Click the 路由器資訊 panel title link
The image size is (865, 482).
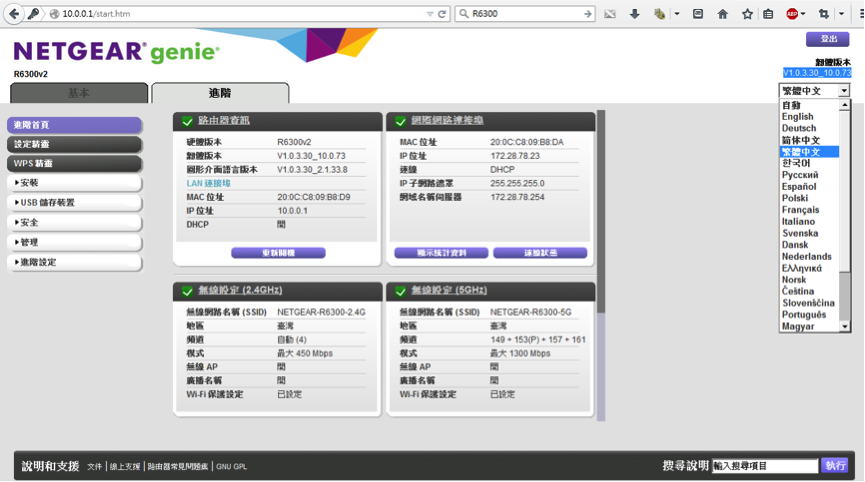[223, 120]
